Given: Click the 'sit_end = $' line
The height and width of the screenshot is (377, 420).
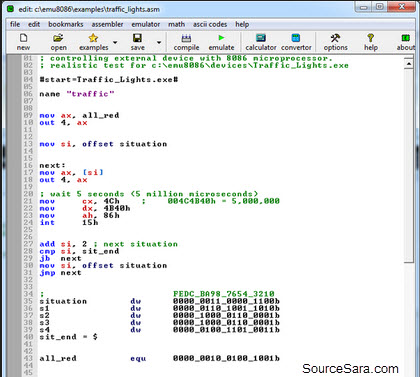Looking at the screenshot, I should tap(68, 337).
